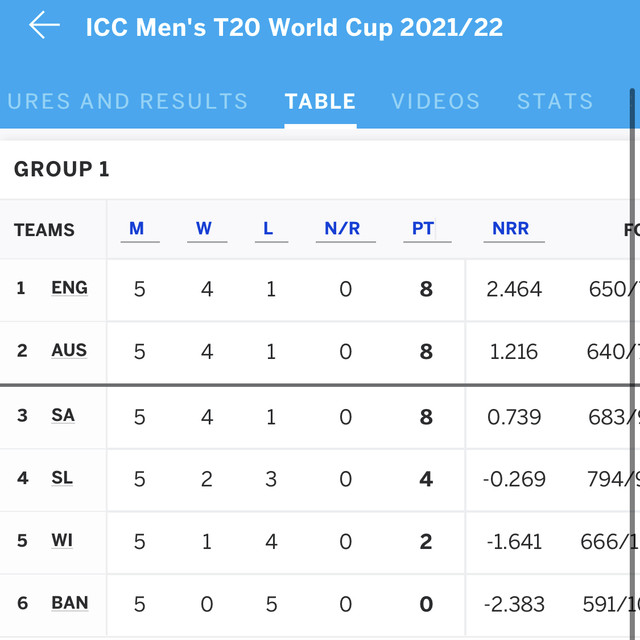The image size is (640, 640).
Task: View the BAN team details
Action: pyautogui.click(x=70, y=603)
